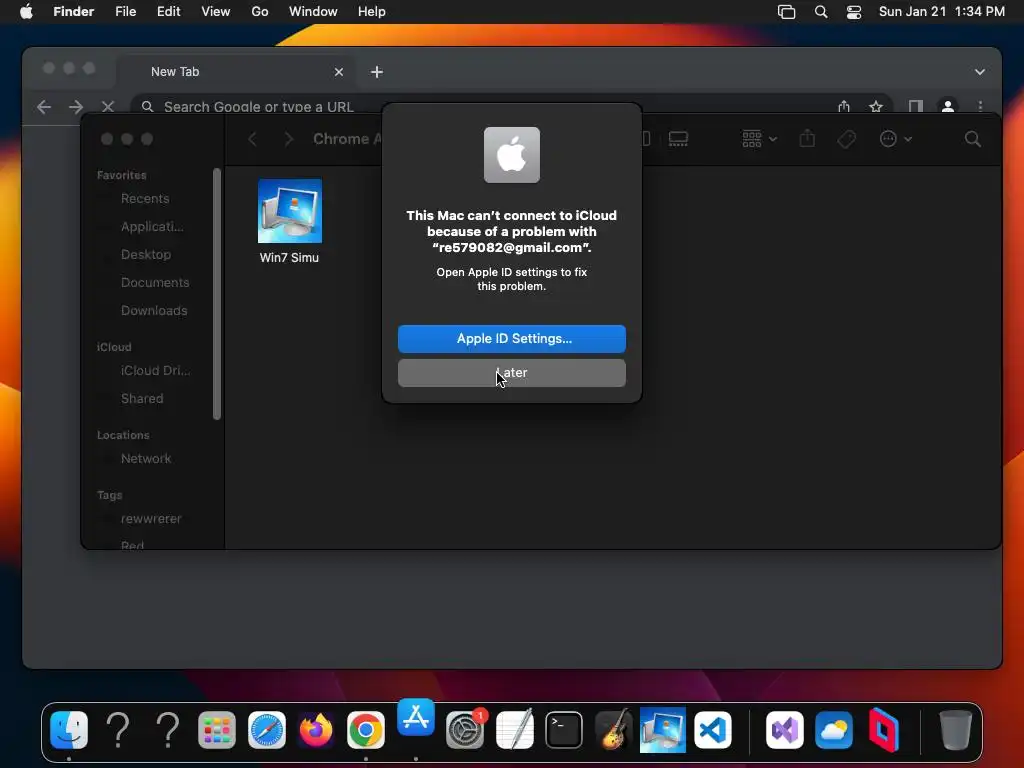Open Spotlight search in menu bar
The width and height of the screenshot is (1024, 768).
click(x=821, y=12)
